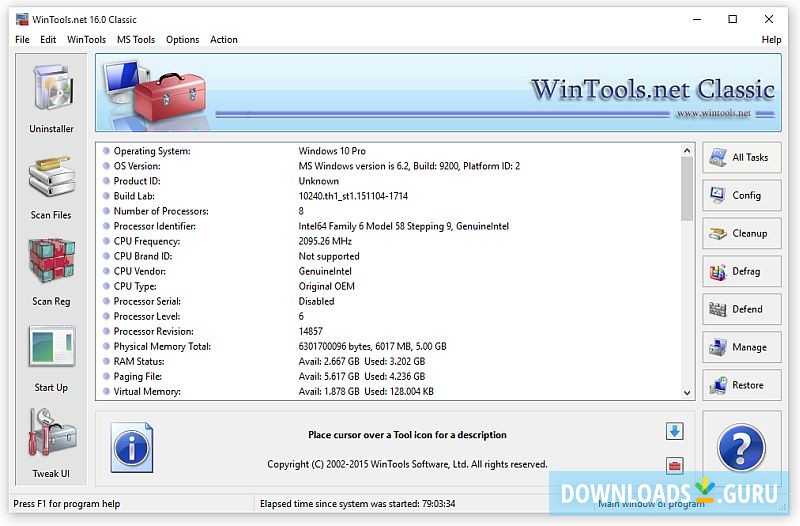The height and width of the screenshot is (526, 800).
Task: Click the system info vertical scrollbar thumb
Action: (687, 189)
